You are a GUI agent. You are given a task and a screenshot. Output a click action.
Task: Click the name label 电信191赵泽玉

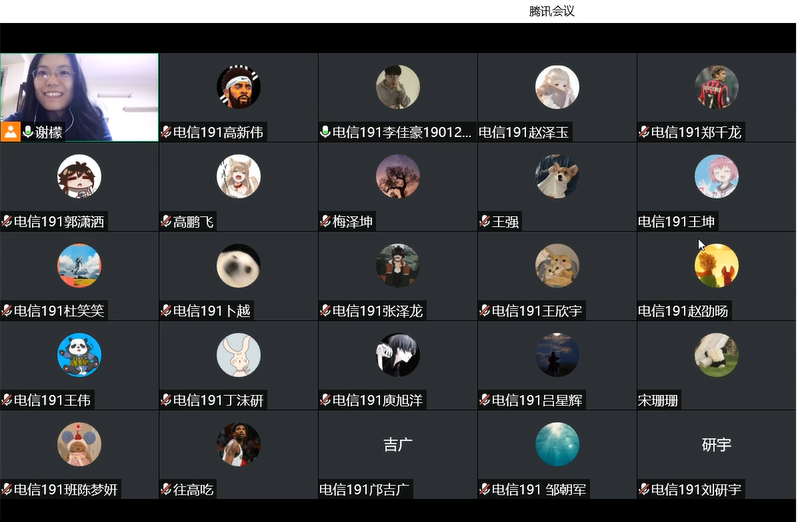[524, 133]
